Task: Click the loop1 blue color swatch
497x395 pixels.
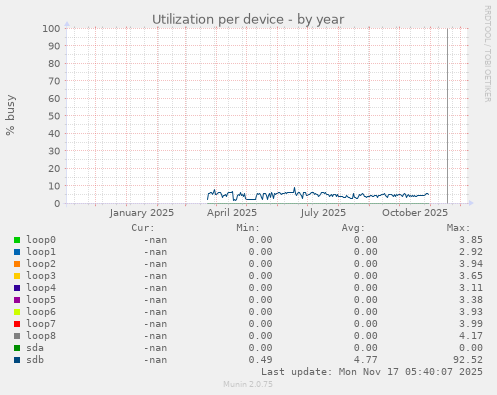Action: (17, 252)
